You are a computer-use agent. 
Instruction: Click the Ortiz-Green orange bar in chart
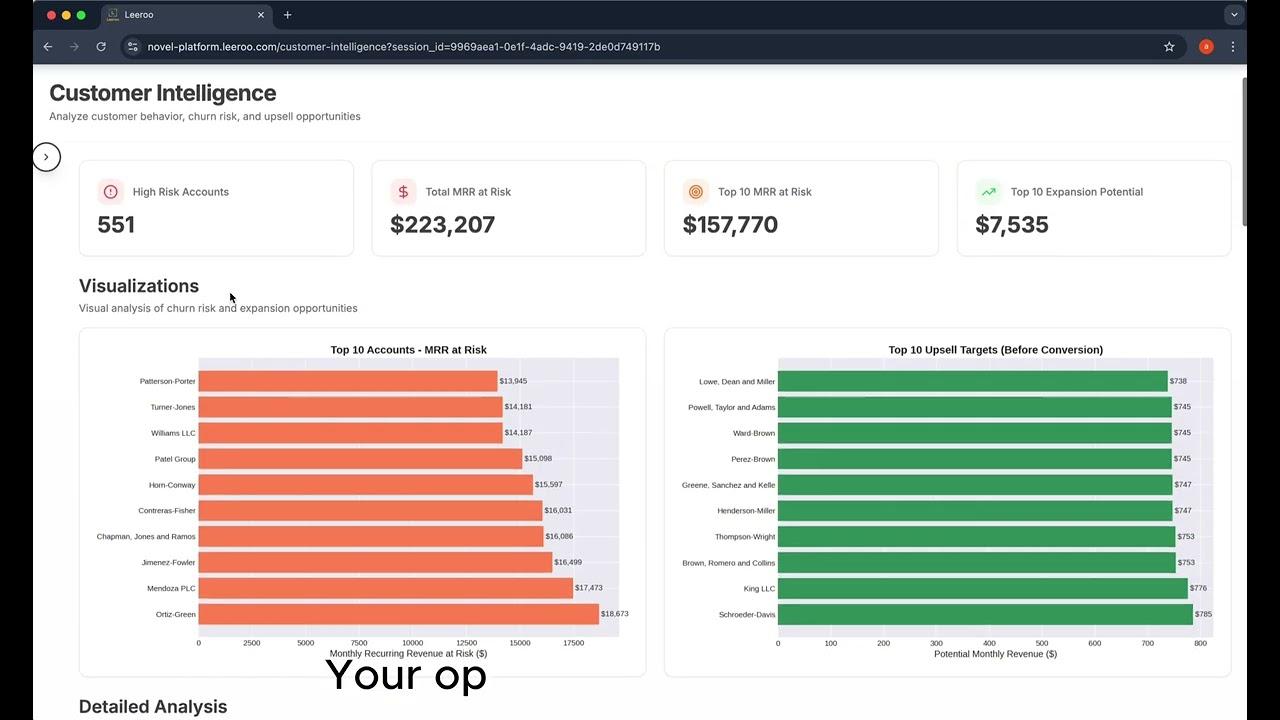[x=399, y=614]
